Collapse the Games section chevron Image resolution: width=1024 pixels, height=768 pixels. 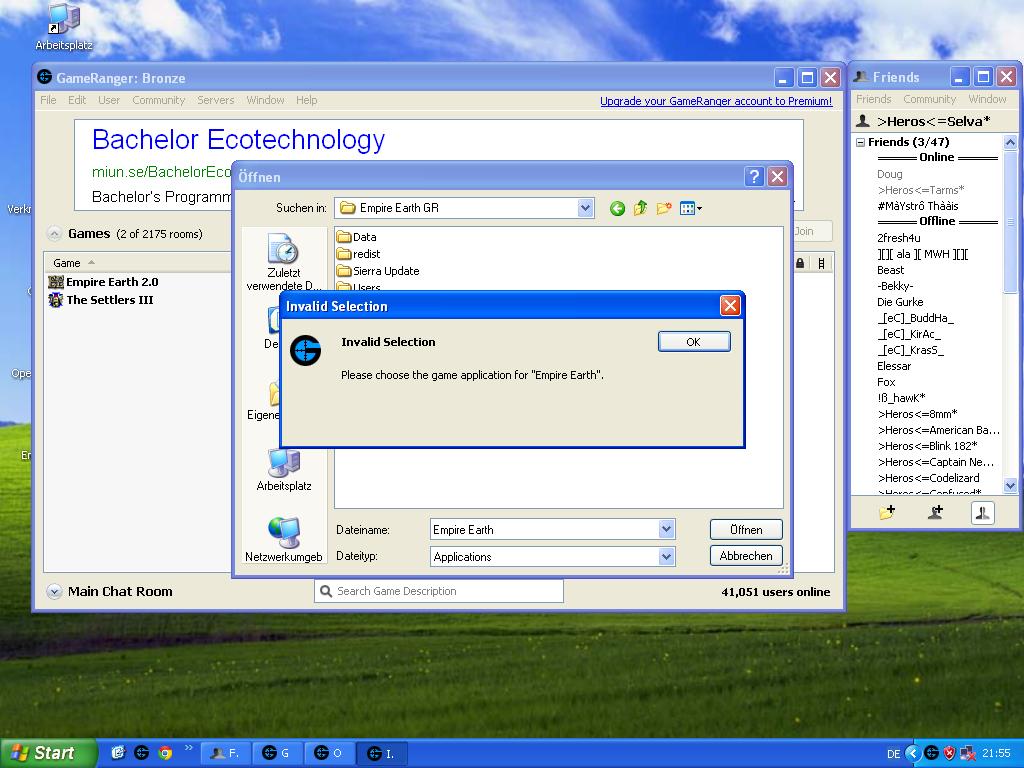(x=54, y=234)
